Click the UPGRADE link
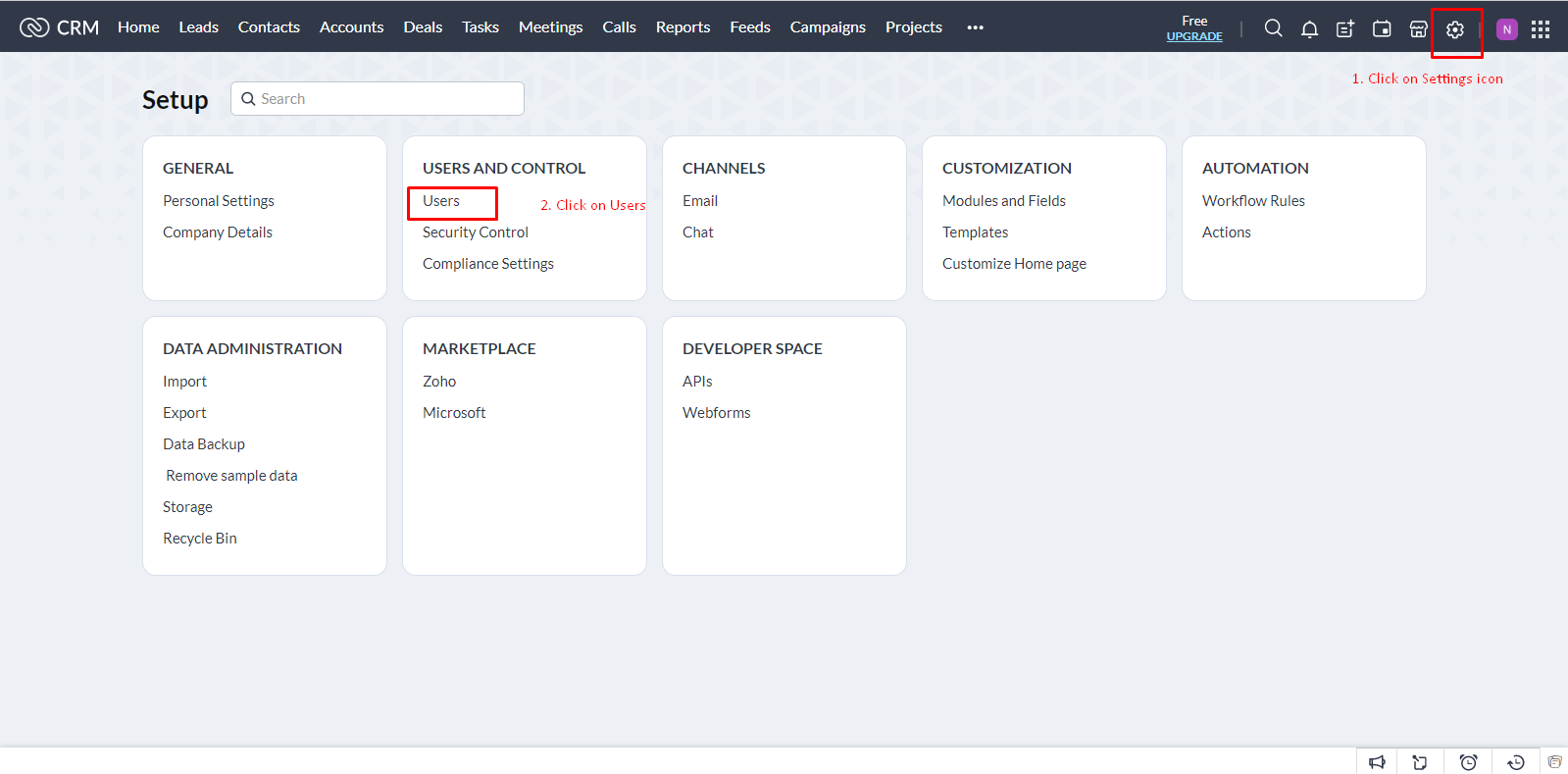This screenshot has height=774, width=1568. coord(1194,36)
